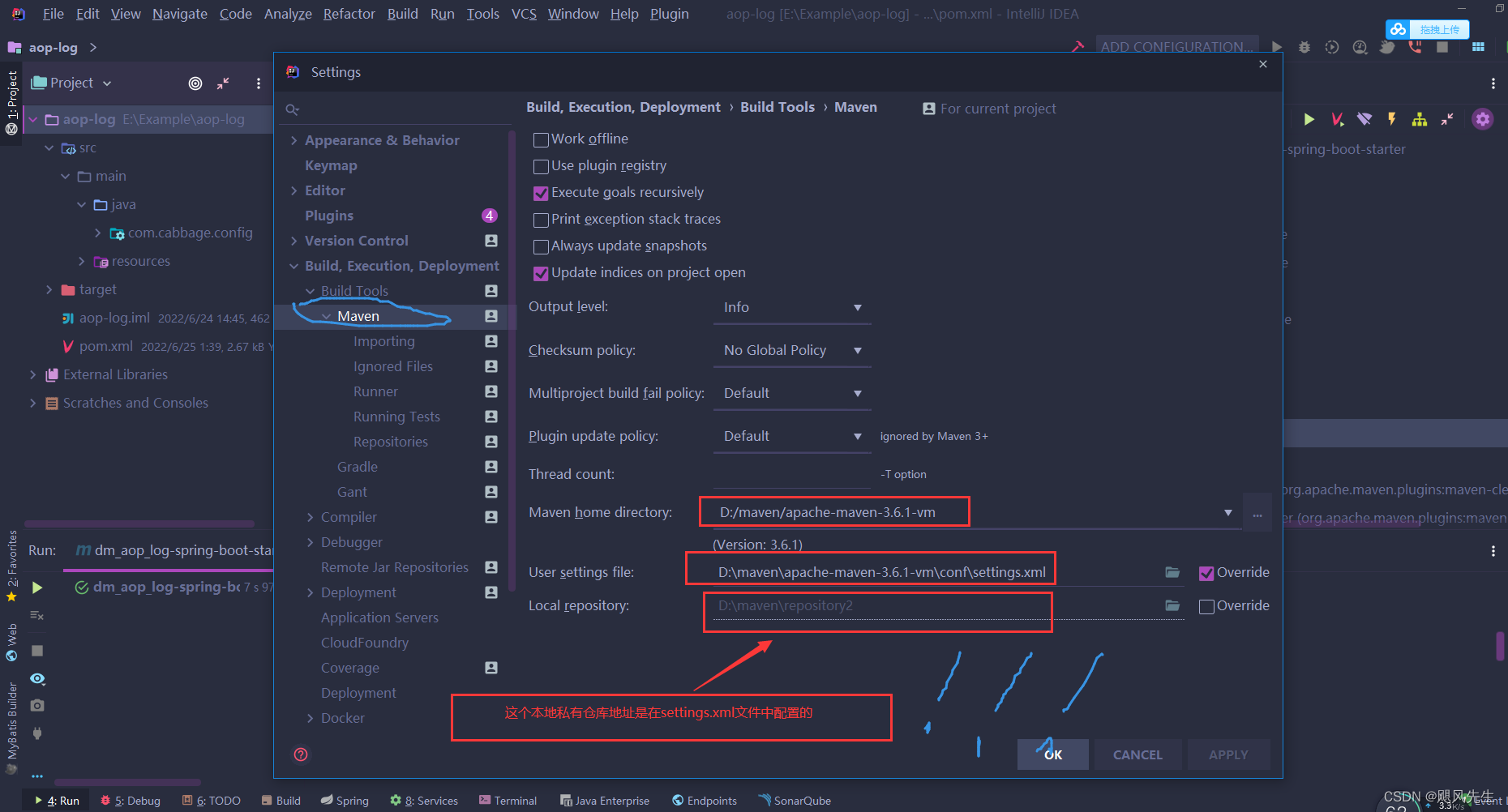Show Maven dependencies diagram icon
Viewport: 1508px width, 812px height.
(1420, 119)
